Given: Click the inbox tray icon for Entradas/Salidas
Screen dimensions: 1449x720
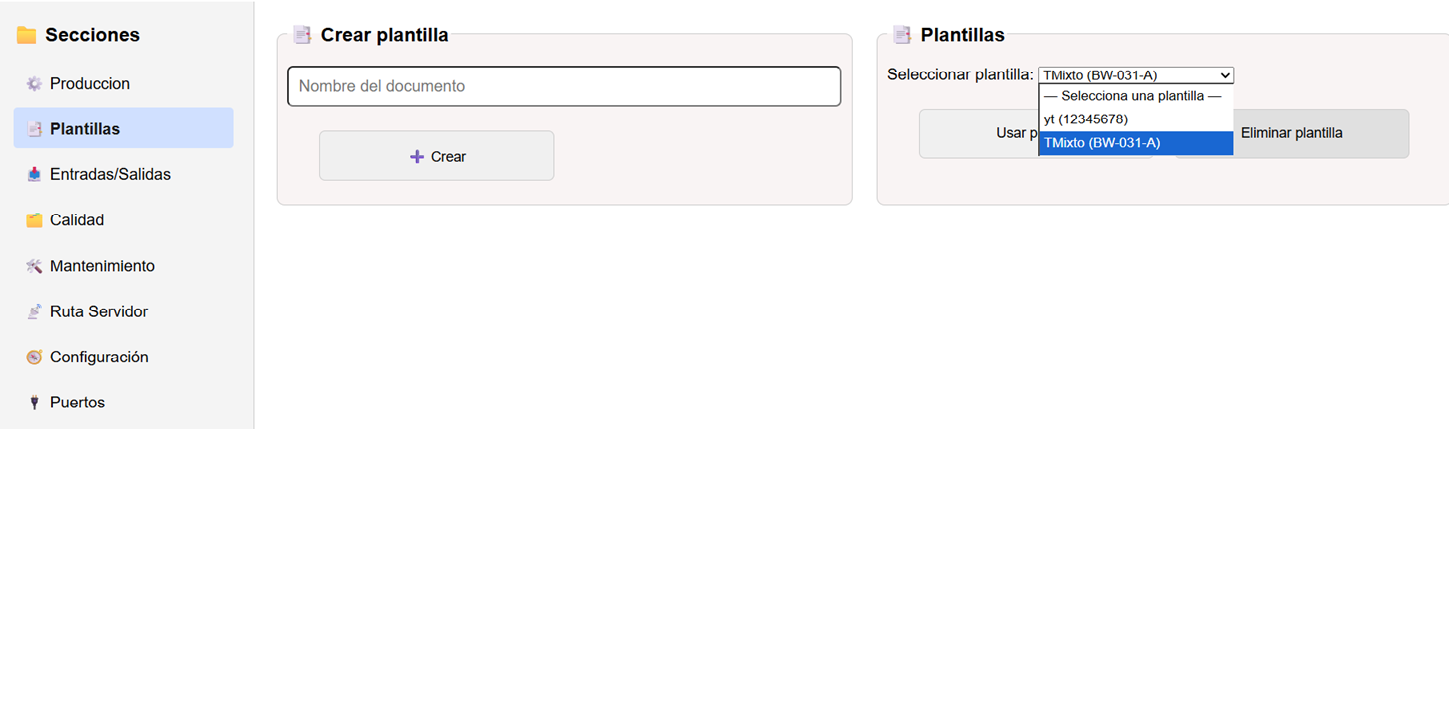Looking at the screenshot, I should pos(33,174).
